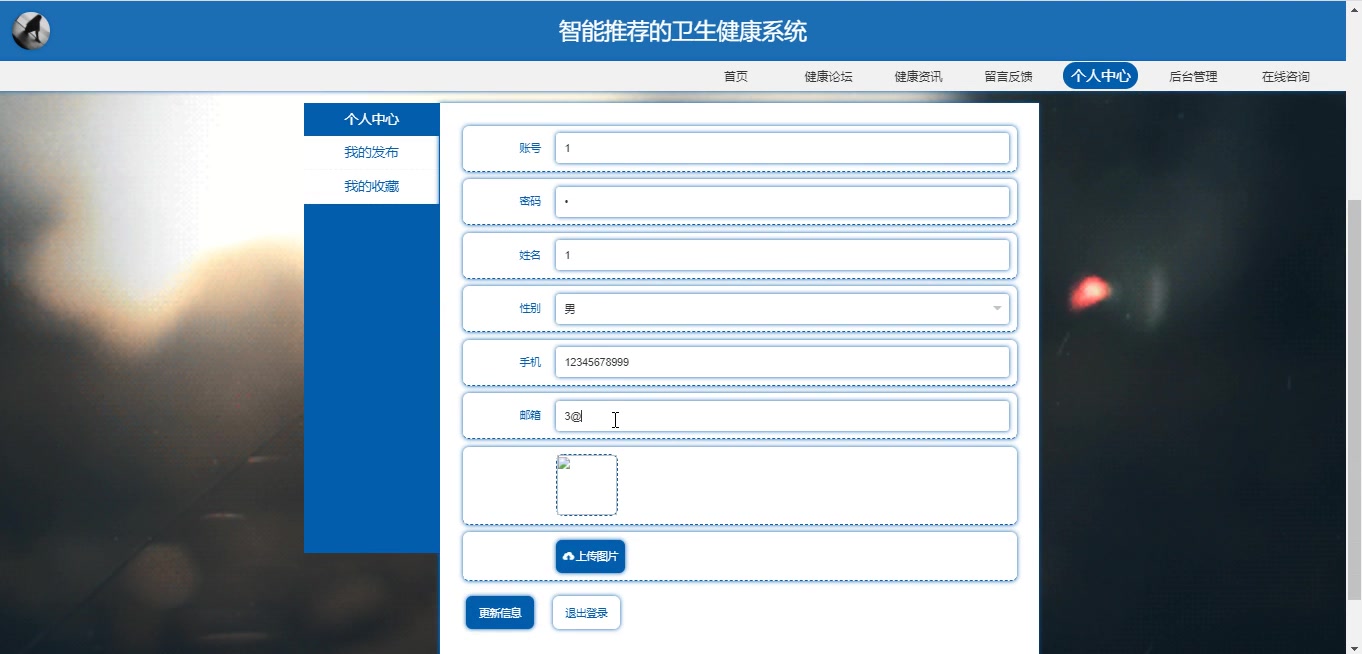
Task: Focus the 邮箱 input field
Action: [x=782, y=416]
